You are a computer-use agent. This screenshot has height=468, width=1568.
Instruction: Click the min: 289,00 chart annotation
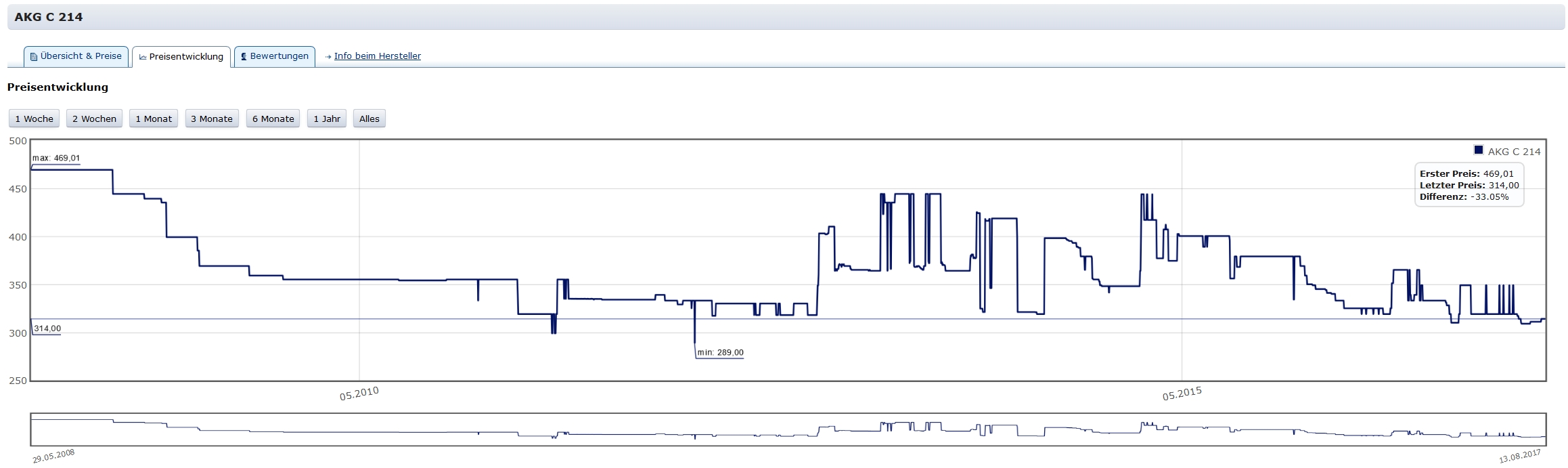tap(720, 353)
